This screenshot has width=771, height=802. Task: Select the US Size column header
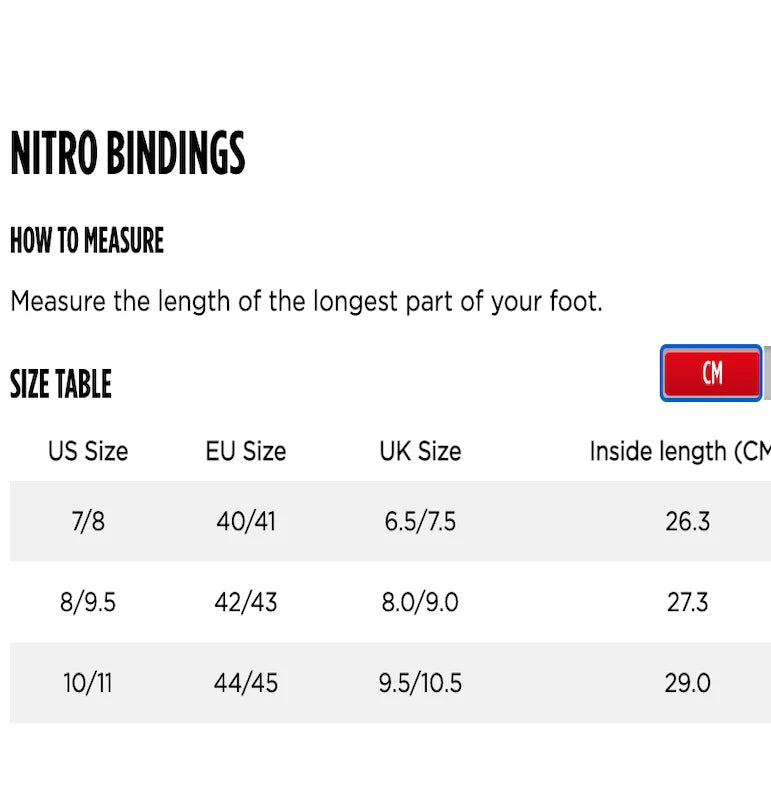pos(88,452)
